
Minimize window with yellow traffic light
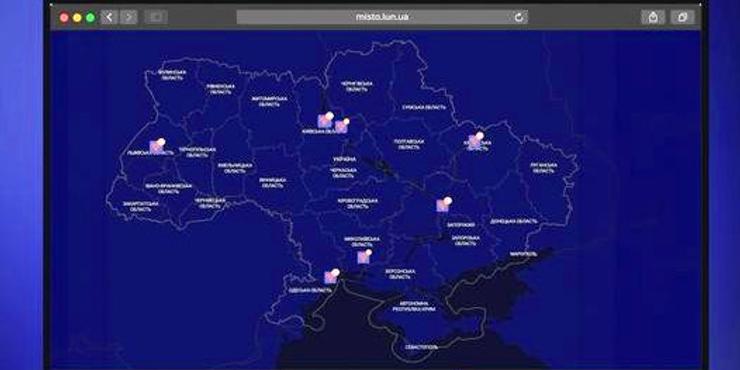coord(77,18)
